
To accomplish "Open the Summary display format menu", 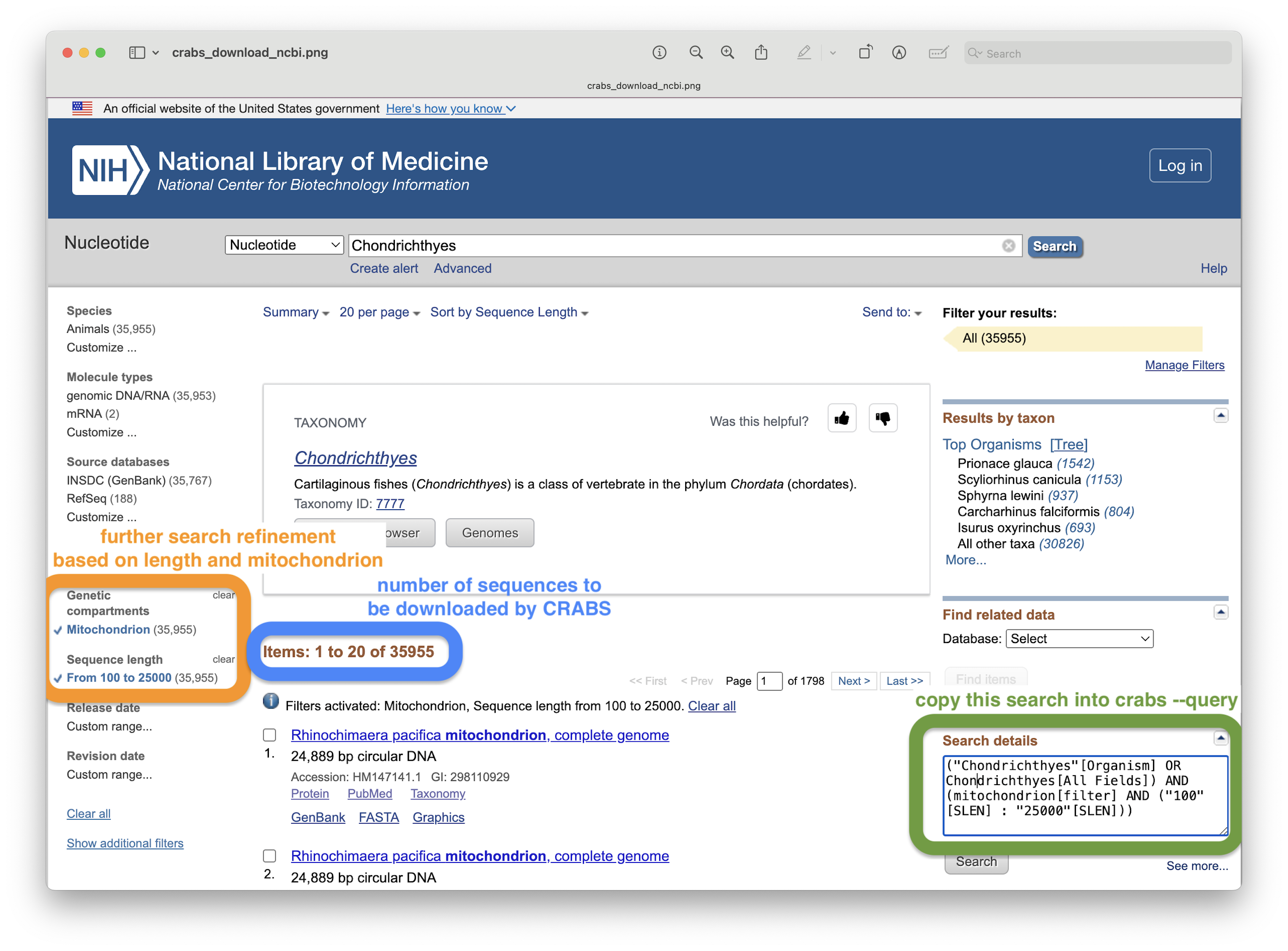I will (x=296, y=312).
